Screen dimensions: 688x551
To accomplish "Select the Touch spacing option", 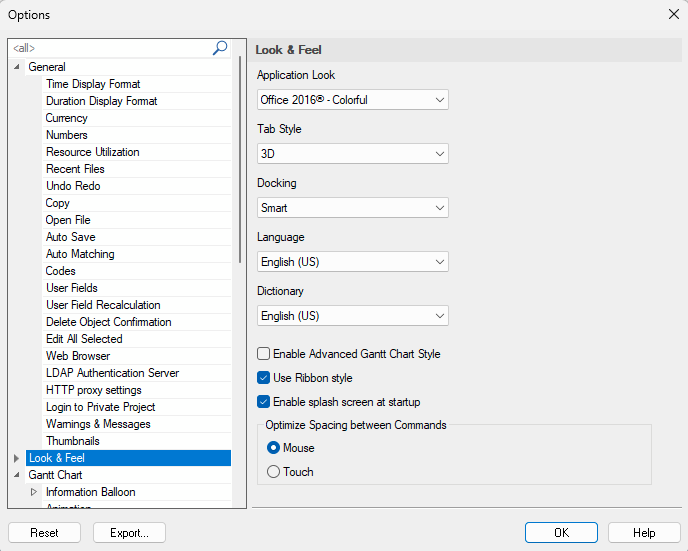I will (x=274, y=472).
